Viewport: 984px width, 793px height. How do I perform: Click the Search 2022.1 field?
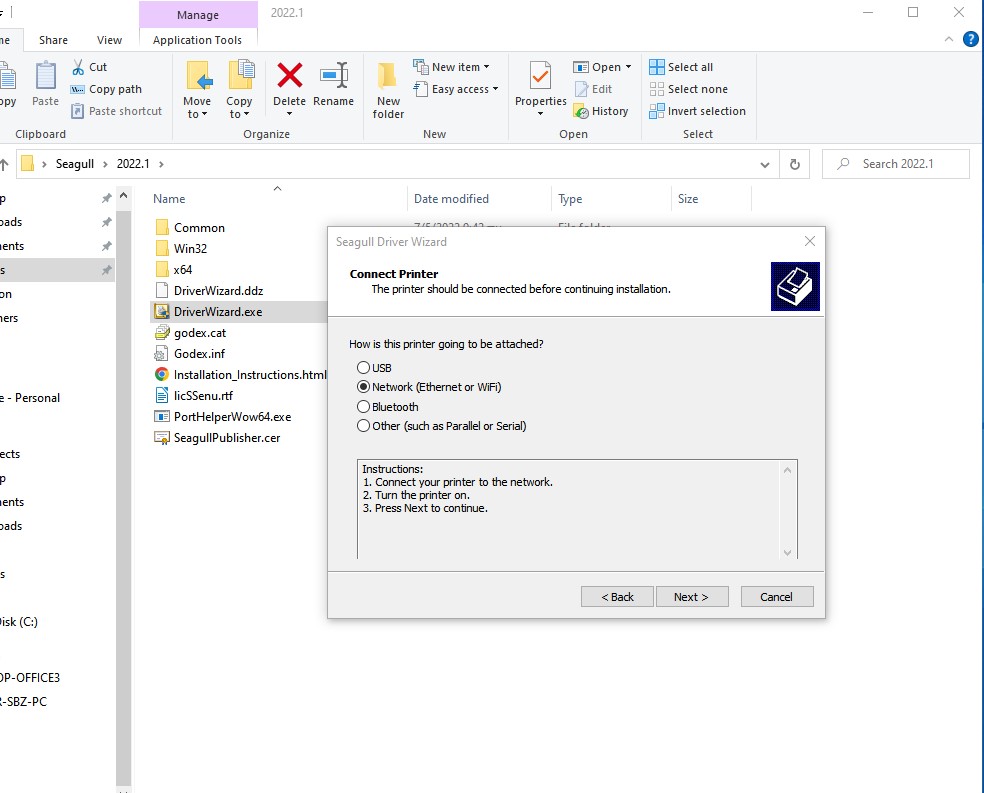(896, 164)
